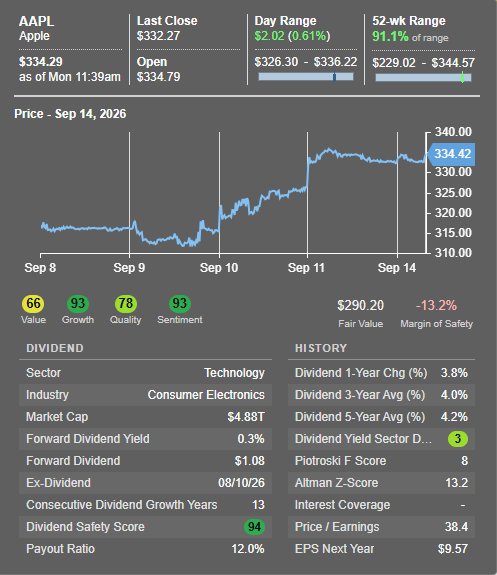Click the $334.29 current price

tap(41, 62)
